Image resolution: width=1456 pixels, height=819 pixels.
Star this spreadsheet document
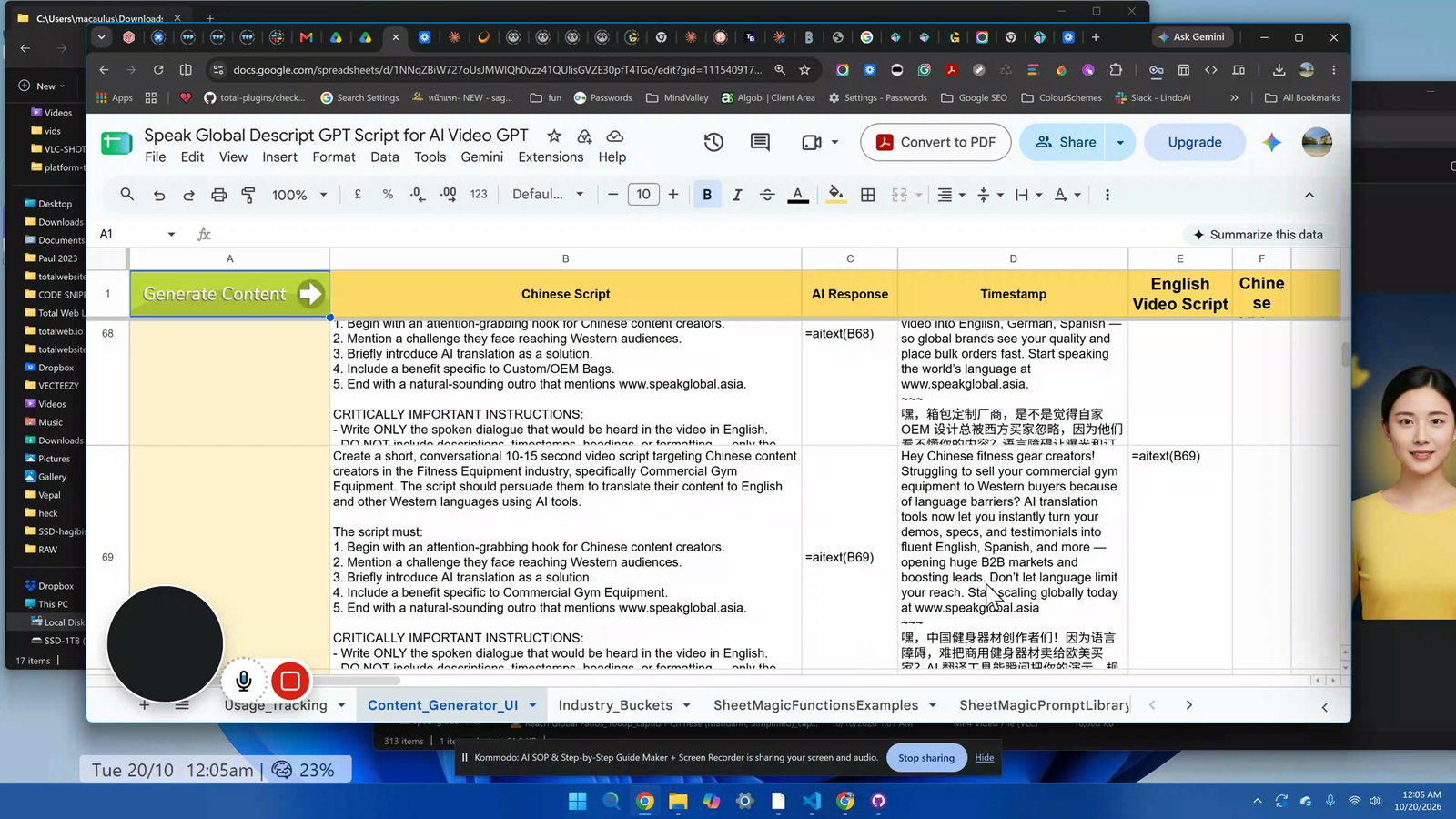click(554, 136)
